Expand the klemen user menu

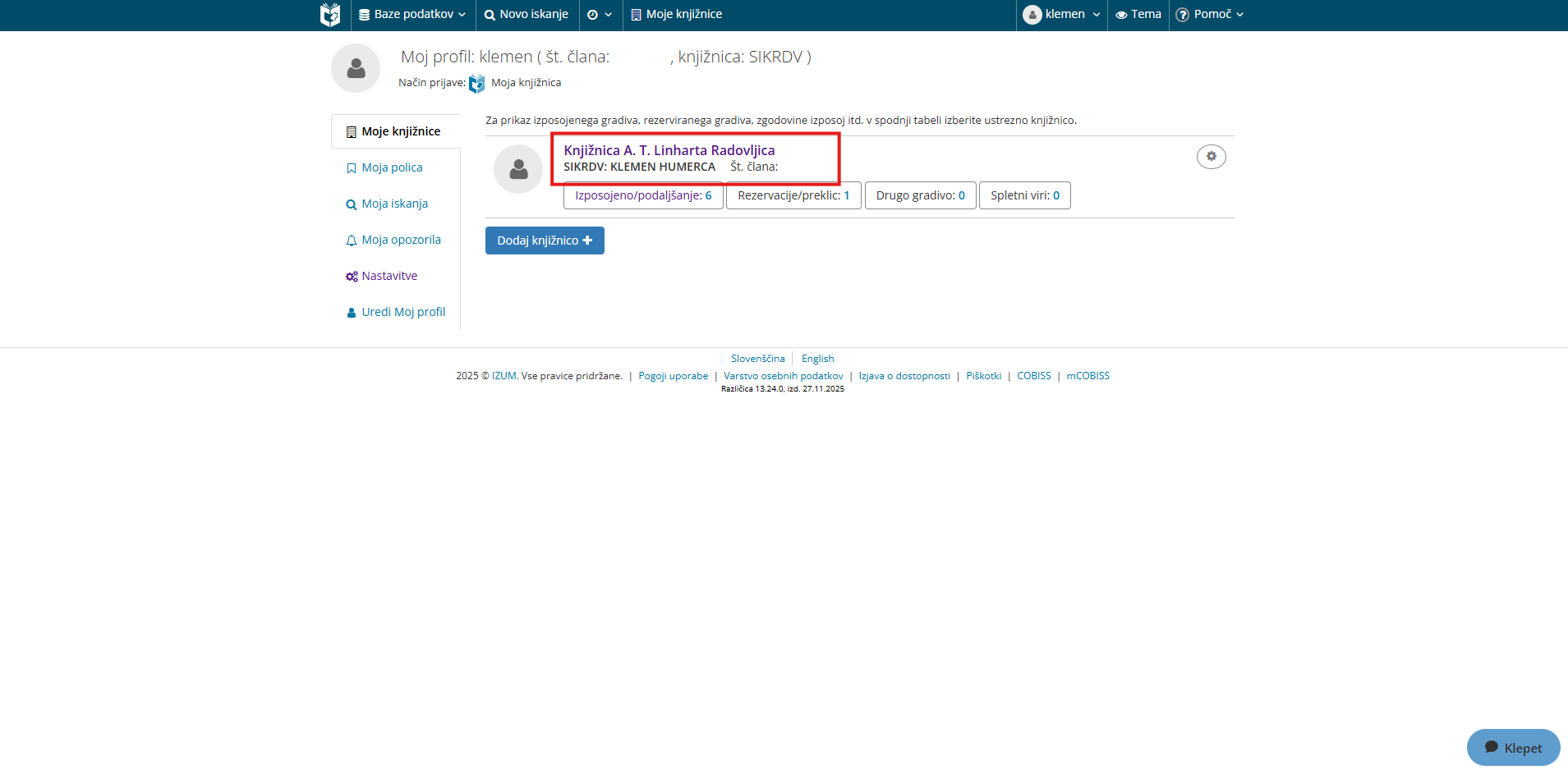click(x=1061, y=15)
